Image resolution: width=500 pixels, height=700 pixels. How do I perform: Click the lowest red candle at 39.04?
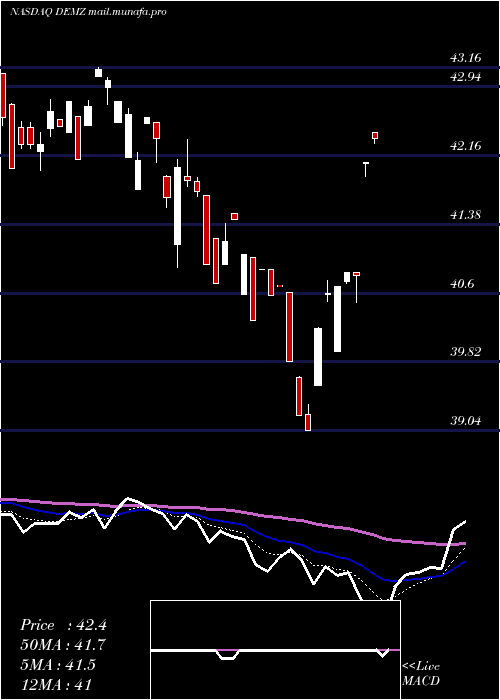(x=308, y=422)
